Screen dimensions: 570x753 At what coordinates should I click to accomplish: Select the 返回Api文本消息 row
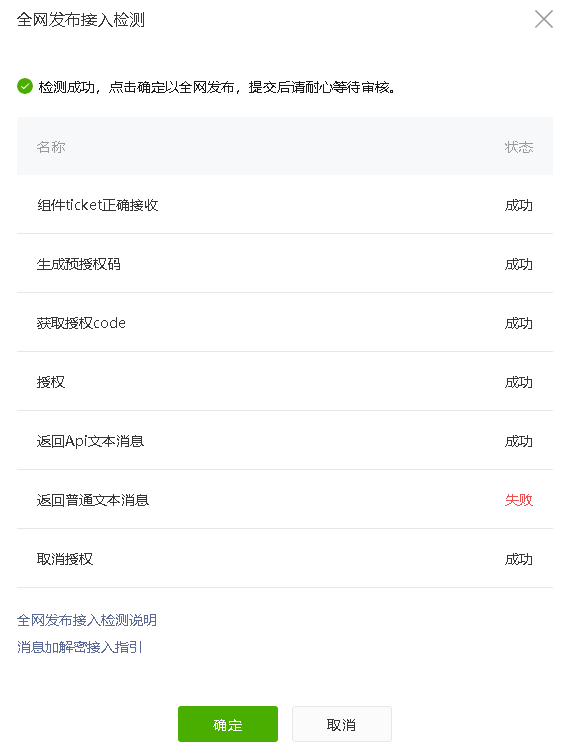point(285,441)
